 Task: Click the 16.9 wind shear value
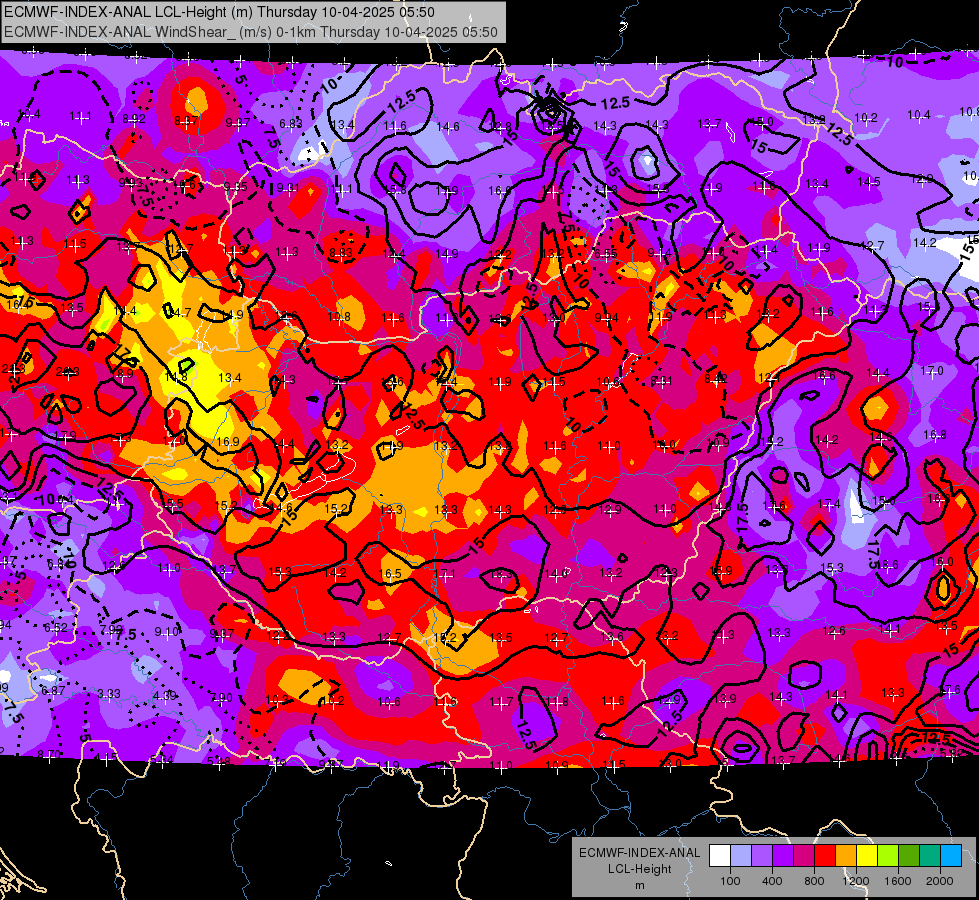click(228, 442)
